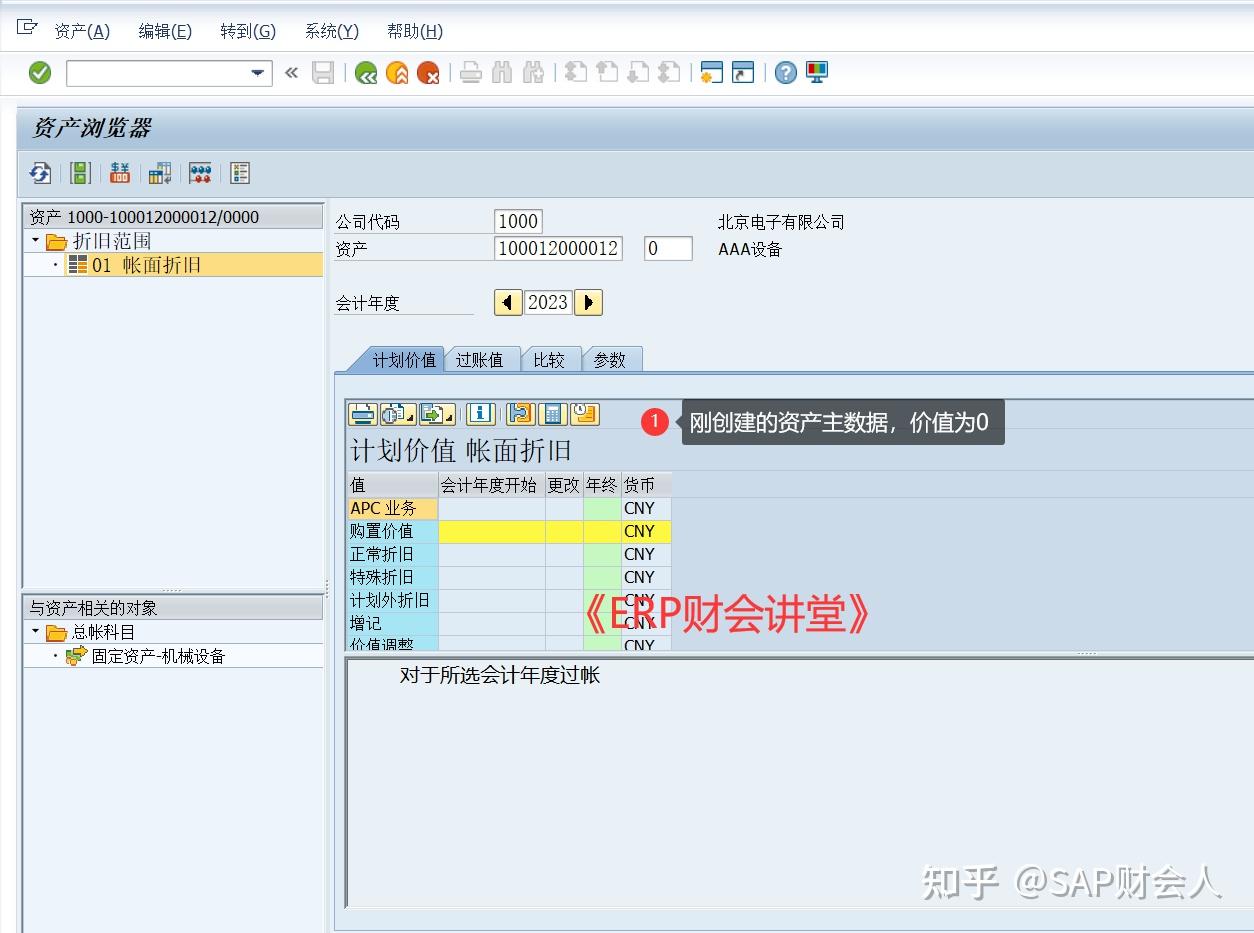Viewport: 1254px width, 933px height.
Task: Click the legend display icon on asset toolbar
Action: click(239, 173)
